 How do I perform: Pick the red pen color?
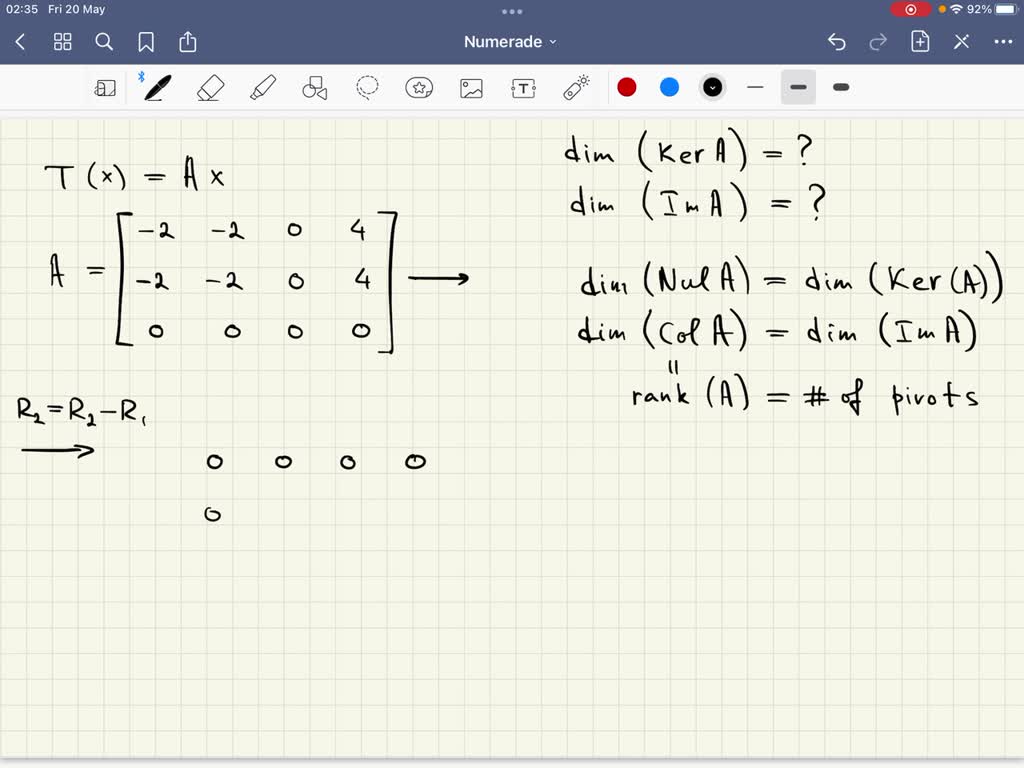pyautogui.click(x=627, y=88)
